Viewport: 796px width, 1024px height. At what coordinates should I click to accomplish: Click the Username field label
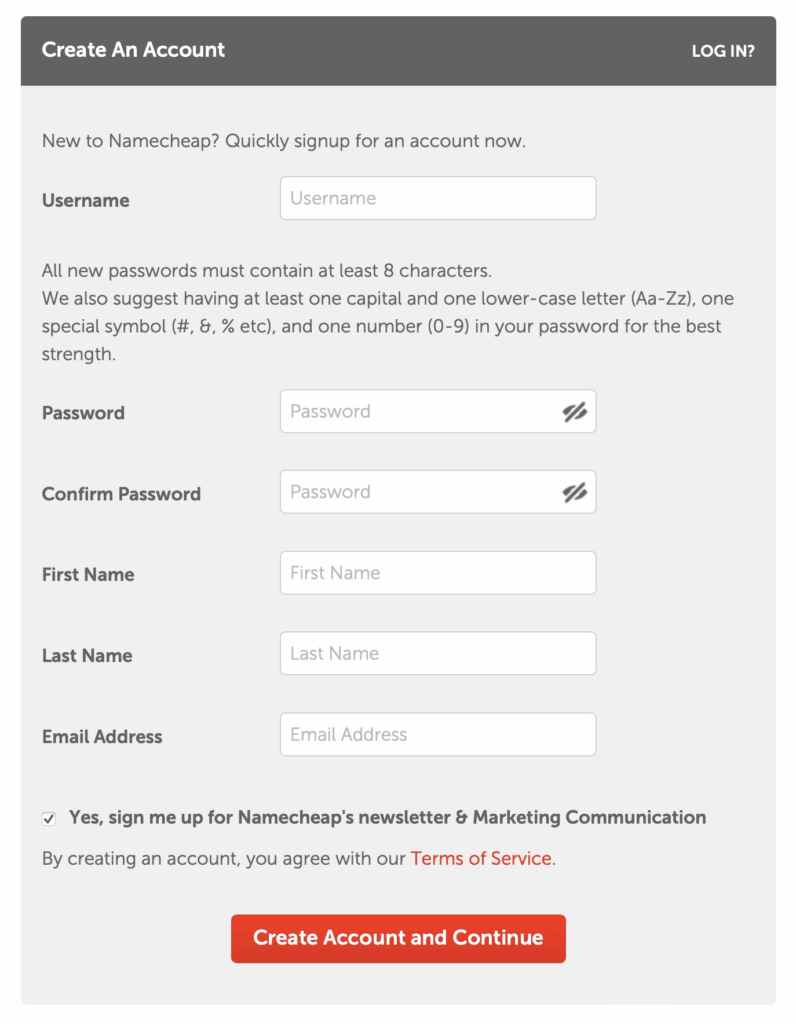(85, 200)
